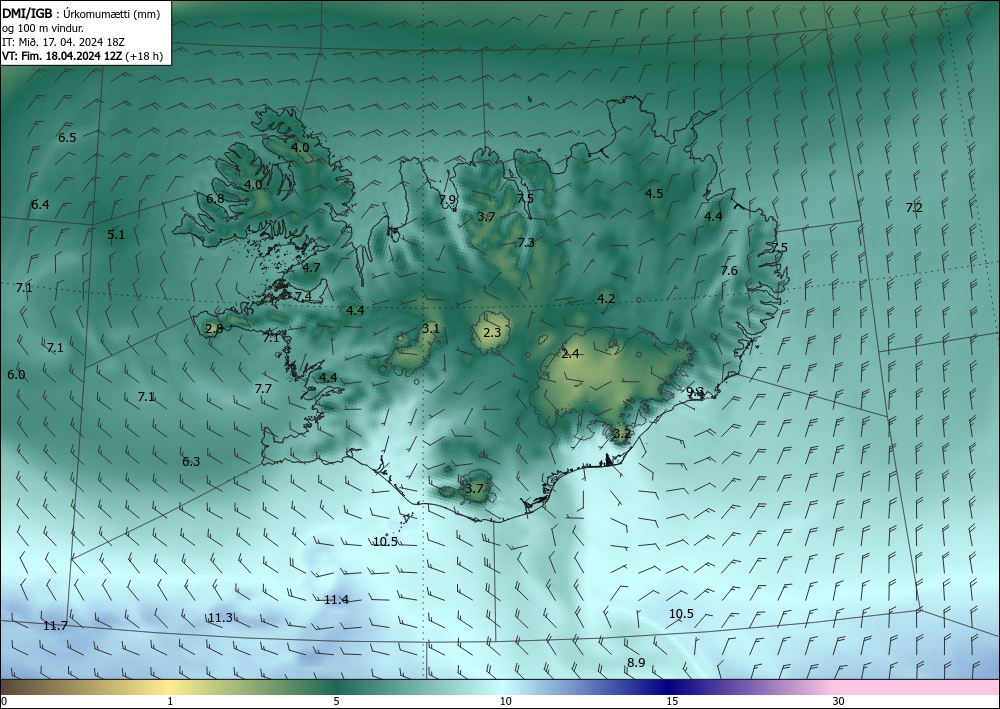Click the 11.7 value at the bottom-left corner

[x=55, y=626]
